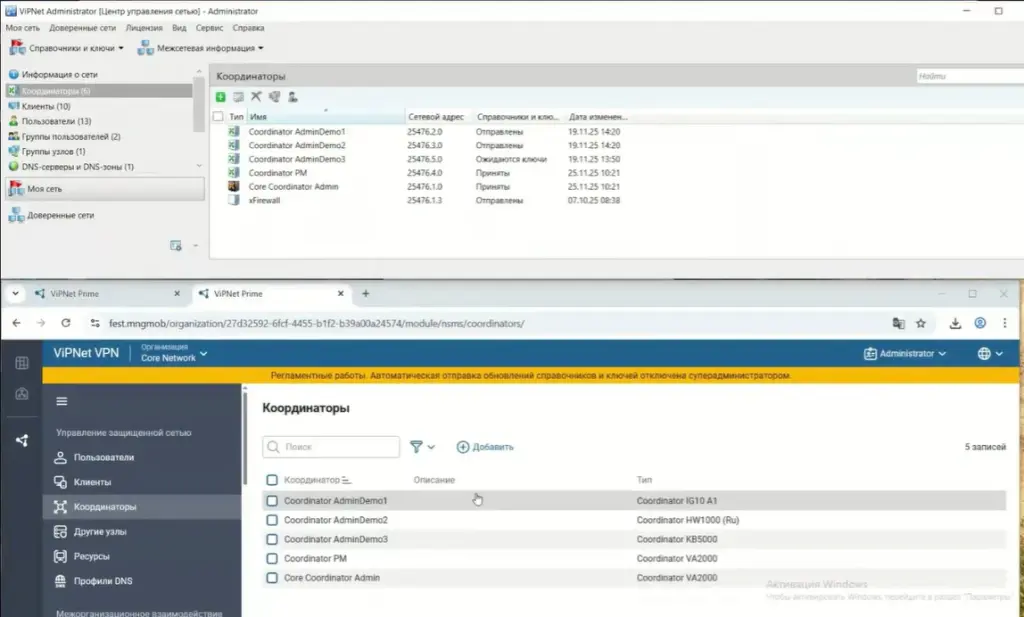This screenshot has height=617, width=1024.
Task: Check the Coordinator AdminDemo1 row checkbox
Action: [271, 498]
